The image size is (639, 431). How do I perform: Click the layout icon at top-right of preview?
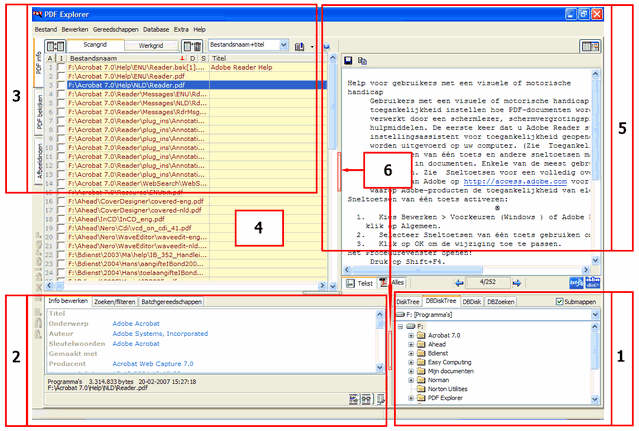590,46
